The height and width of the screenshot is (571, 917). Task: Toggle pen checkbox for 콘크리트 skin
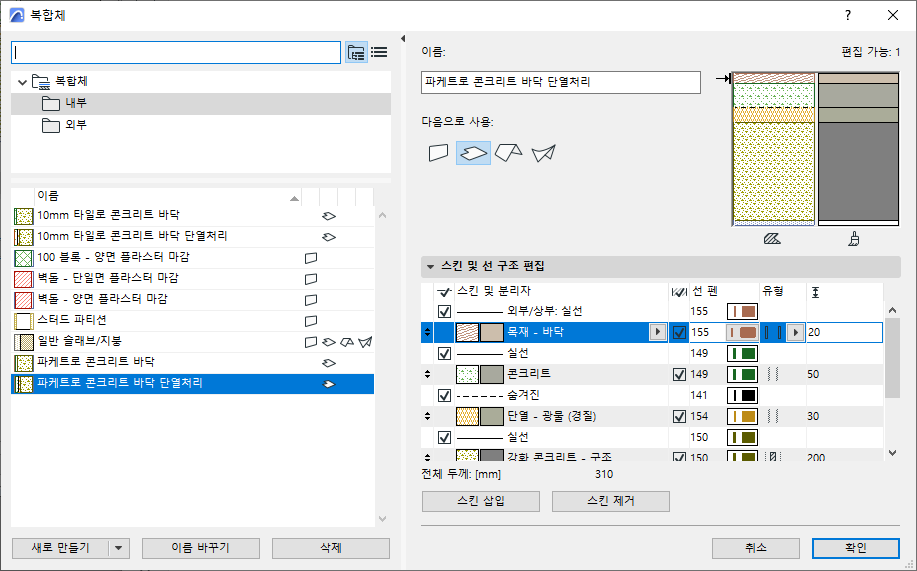[679, 374]
